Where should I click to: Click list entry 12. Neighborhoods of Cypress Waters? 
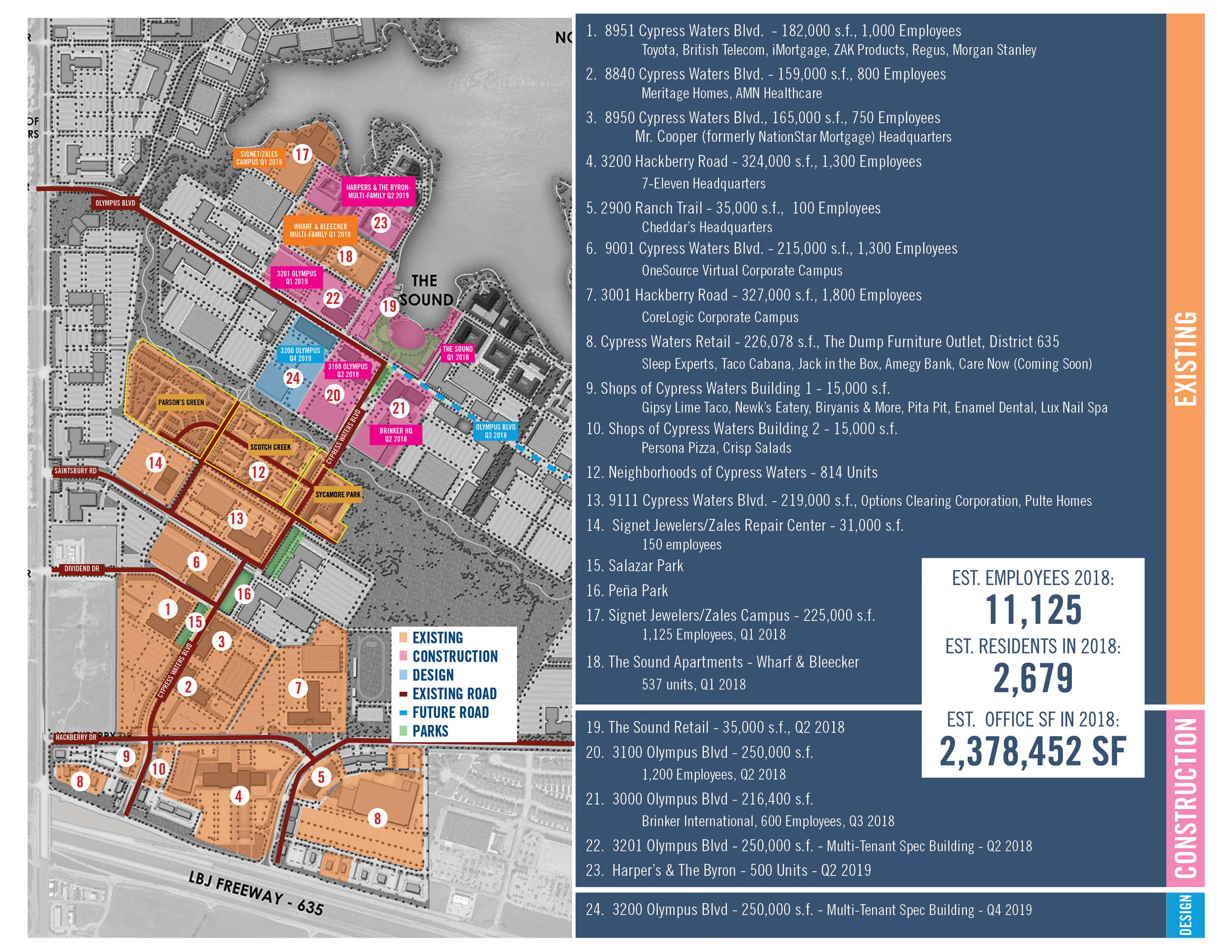[732, 473]
